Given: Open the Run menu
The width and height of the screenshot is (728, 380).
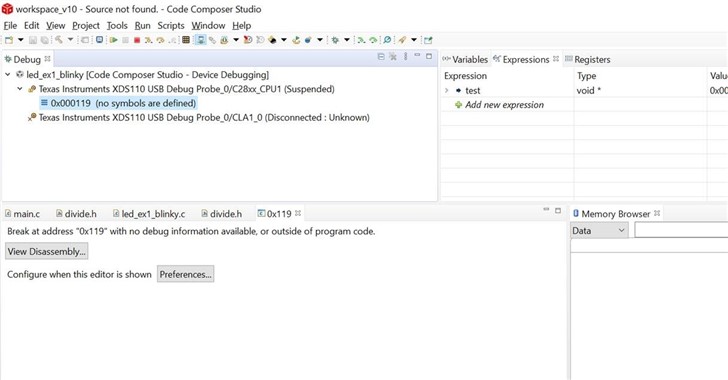Looking at the screenshot, I should (x=143, y=26).
